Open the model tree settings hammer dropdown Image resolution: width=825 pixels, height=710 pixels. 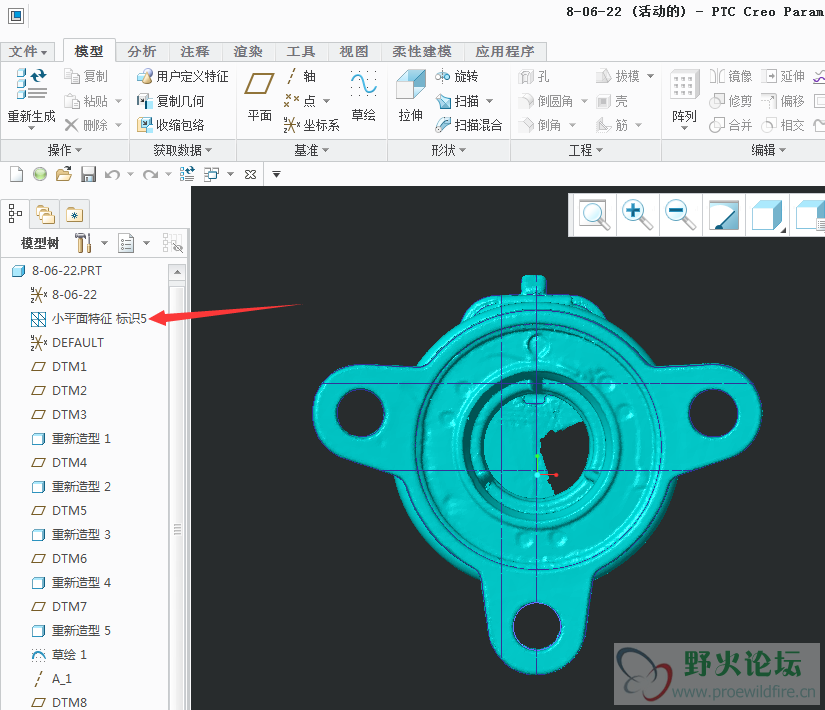(104, 243)
